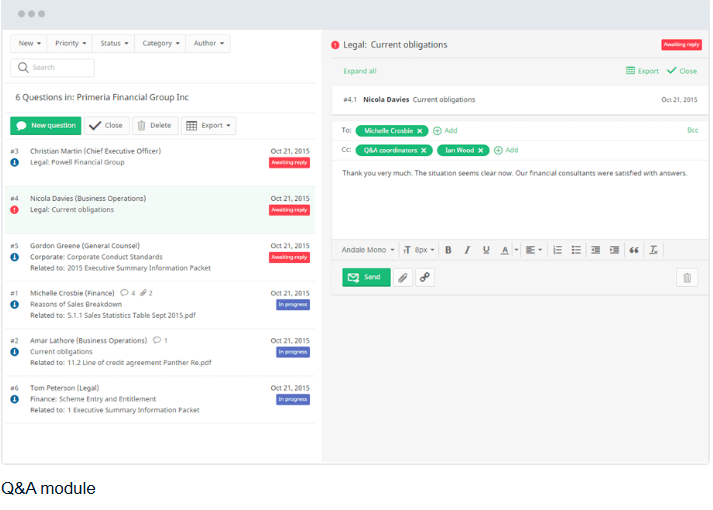Open the Andale Mono font dropdown

[368, 250]
